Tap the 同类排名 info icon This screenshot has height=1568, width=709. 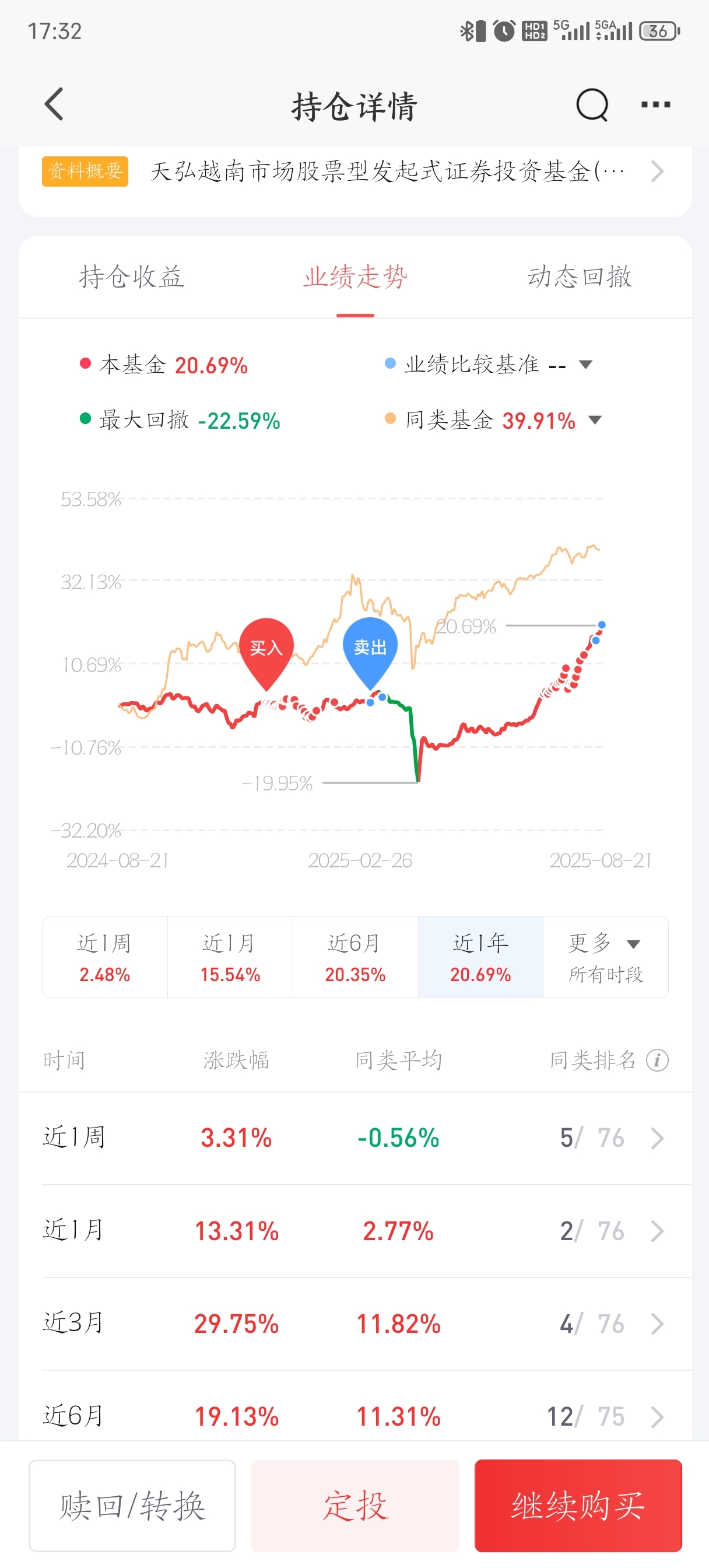click(657, 1060)
